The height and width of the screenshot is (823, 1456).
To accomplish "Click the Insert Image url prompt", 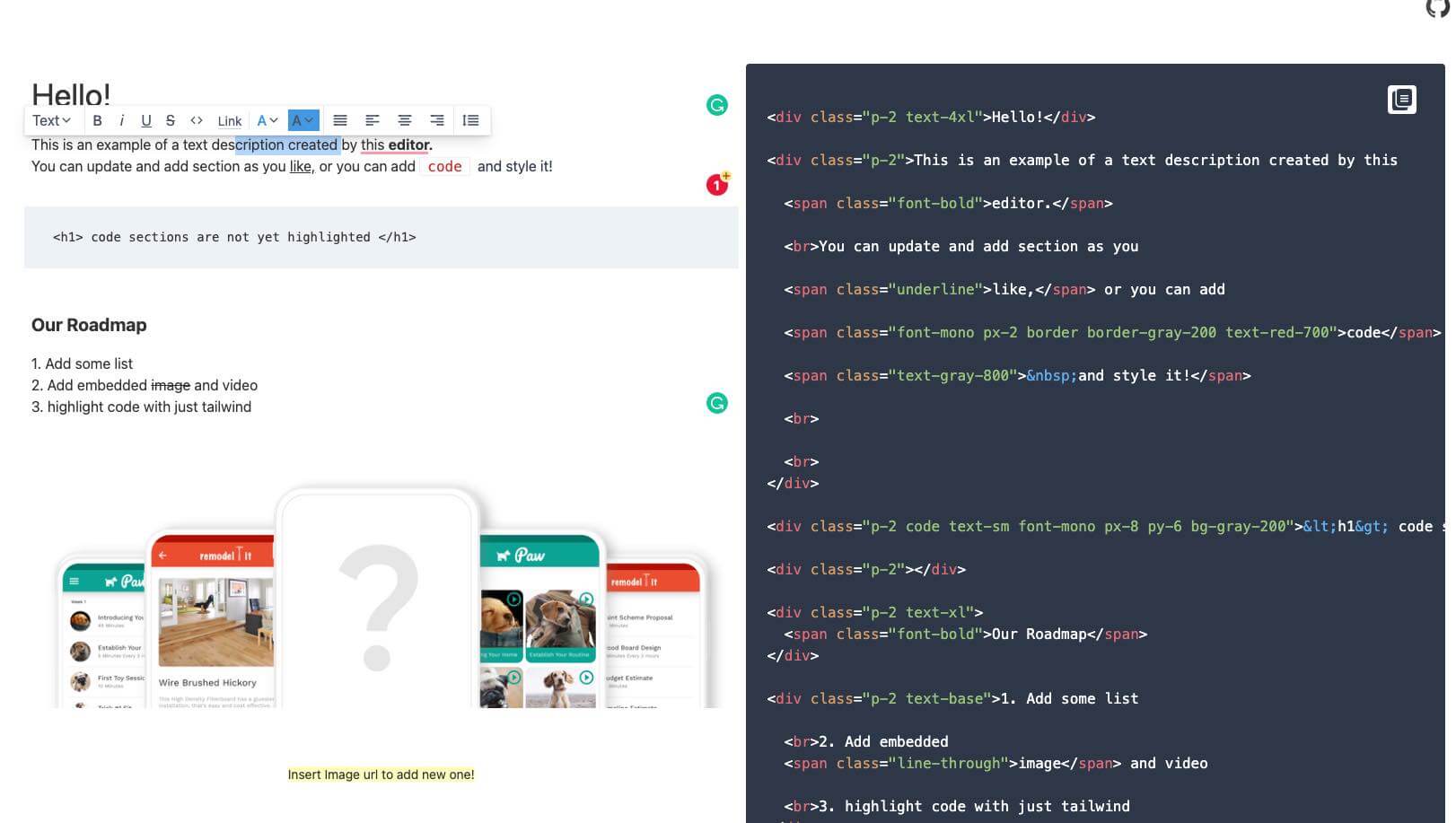I will pos(381,774).
